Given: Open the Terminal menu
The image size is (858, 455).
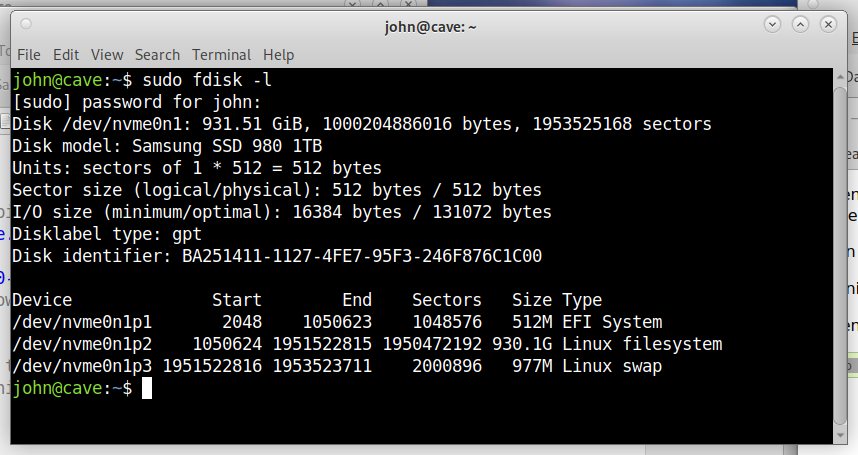Looking at the screenshot, I should point(221,55).
